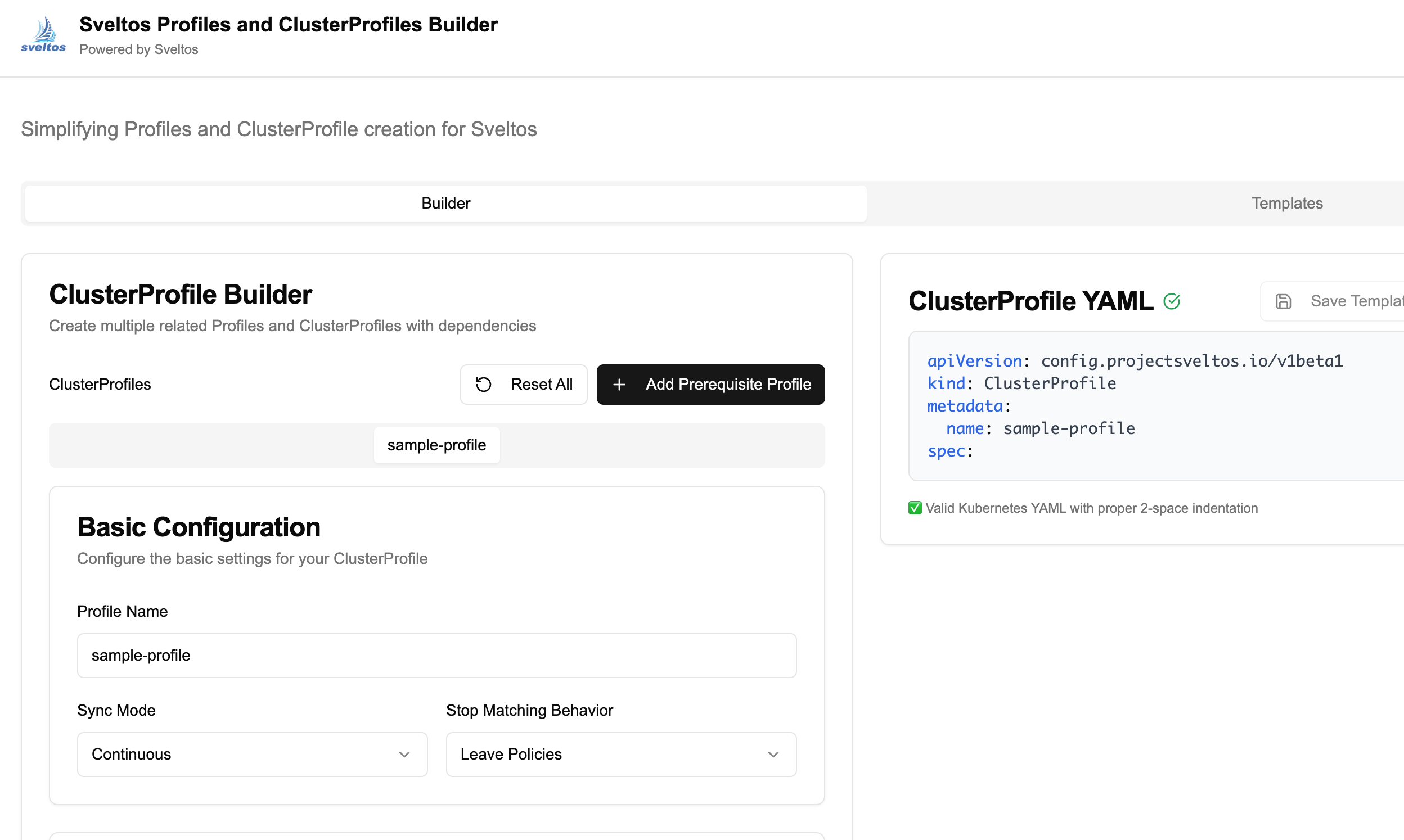The image size is (1404, 840).
Task: Click the circular reset arrow icon
Action: 483,385
